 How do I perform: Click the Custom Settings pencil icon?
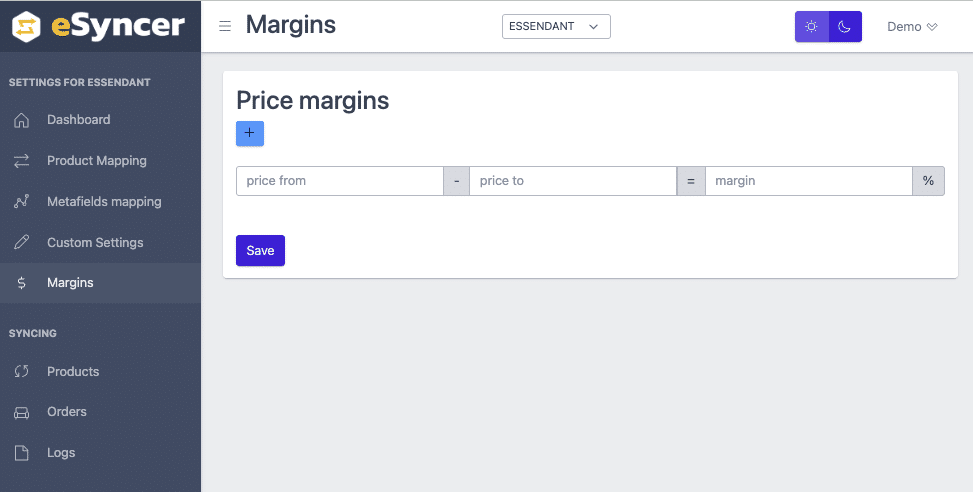pos(22,243)
